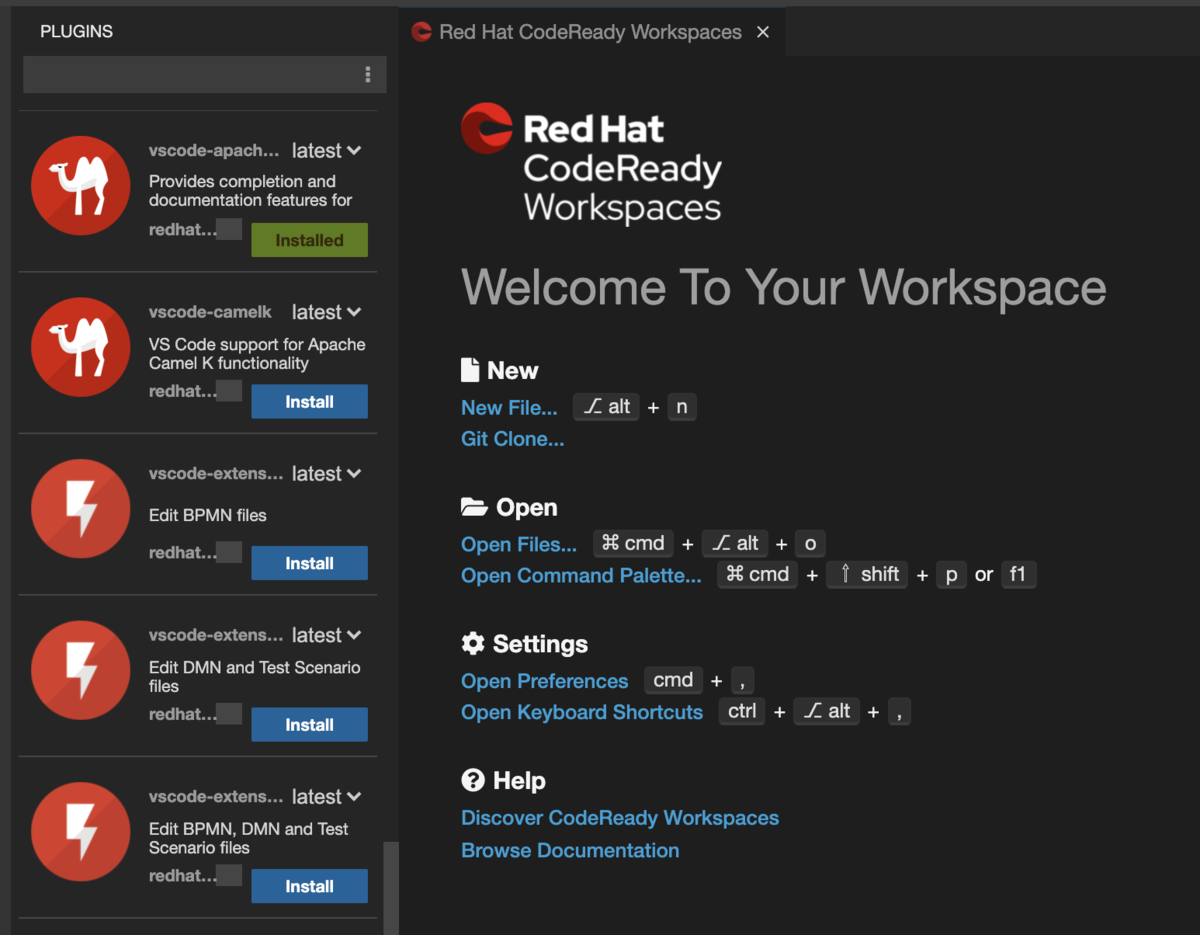Click the vscode-apache camel plugin icon
This screenshot has width=1200, height=935.
(80, 186)
